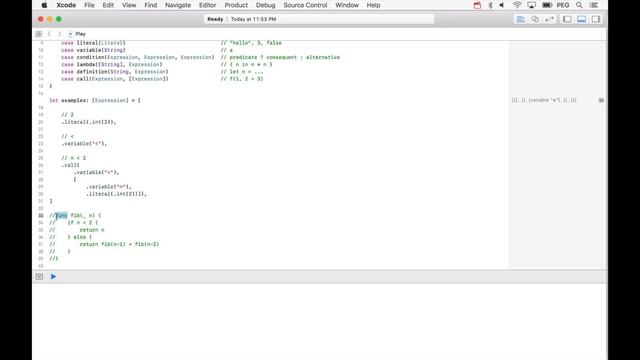The width and height of the screenshot is (640, 360).
Task: Open the File menu
Action: (x=89, y=5)
